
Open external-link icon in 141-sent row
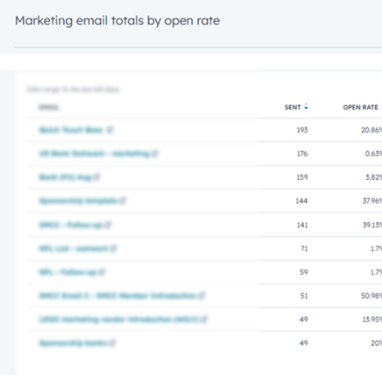(x=108, y=225)
